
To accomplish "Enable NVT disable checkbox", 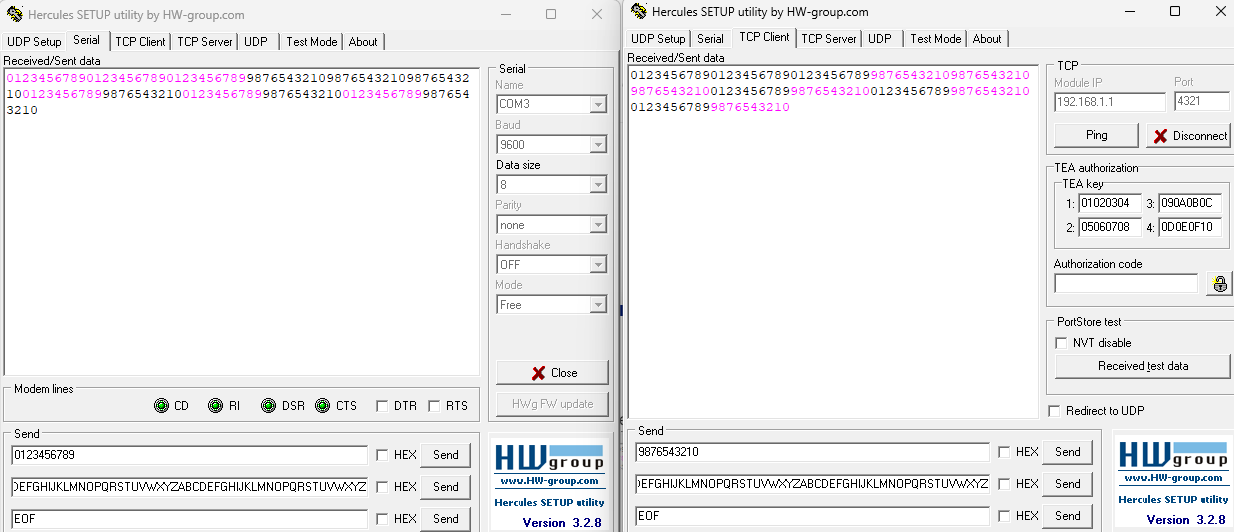I will [x=1062, y=343].
